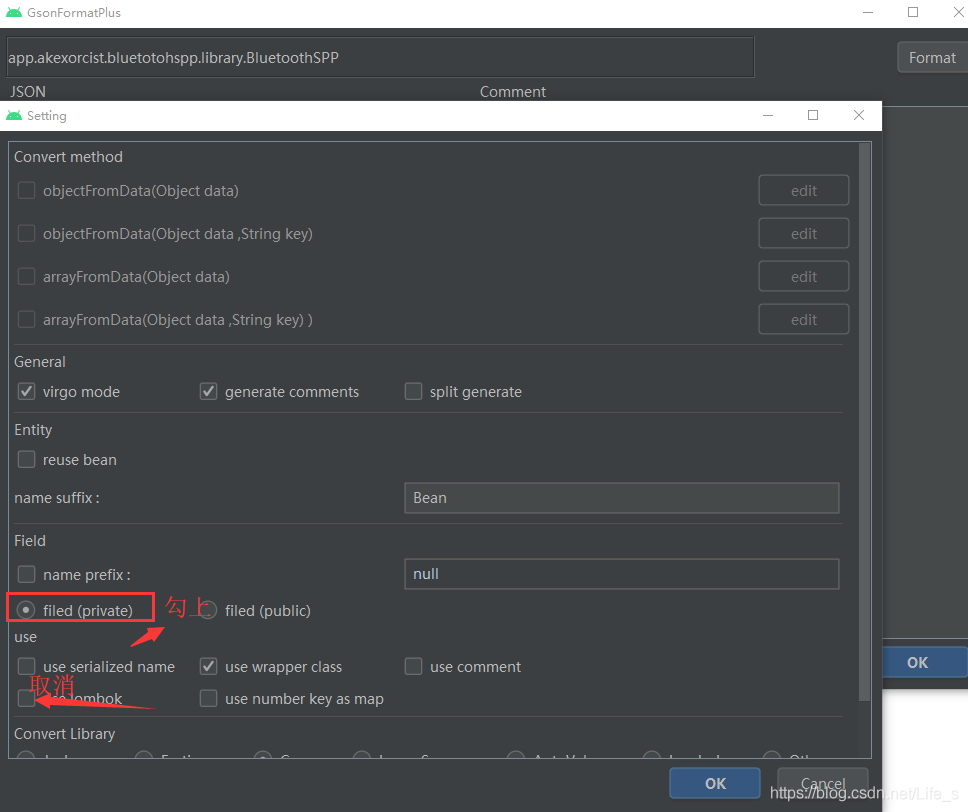Click the Format button
The width and height of the screenshot is (968, 812).
tap(932, 57)
